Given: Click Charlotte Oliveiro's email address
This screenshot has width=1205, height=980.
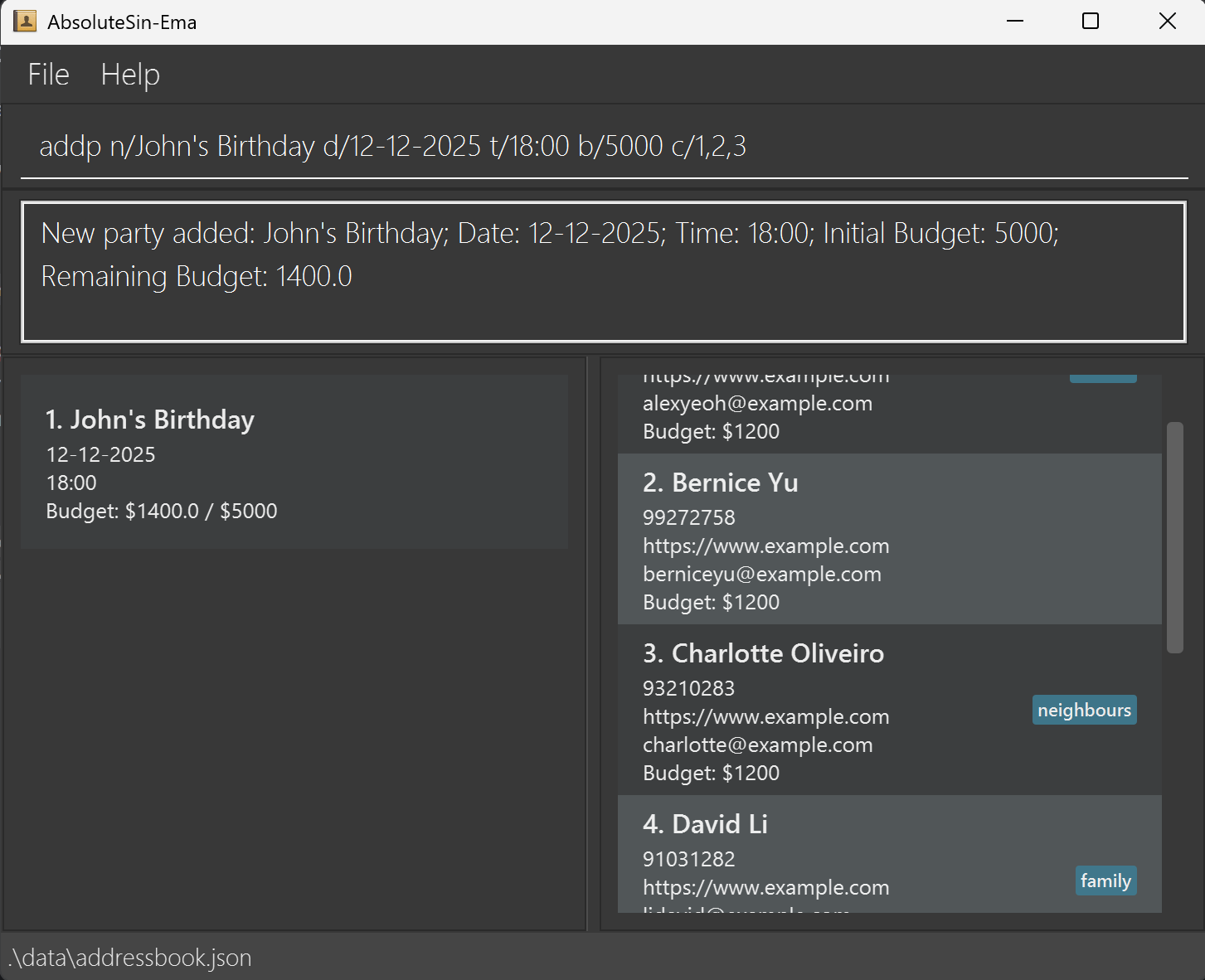Looking at the screenshot, I should click(x=757, y=745).
